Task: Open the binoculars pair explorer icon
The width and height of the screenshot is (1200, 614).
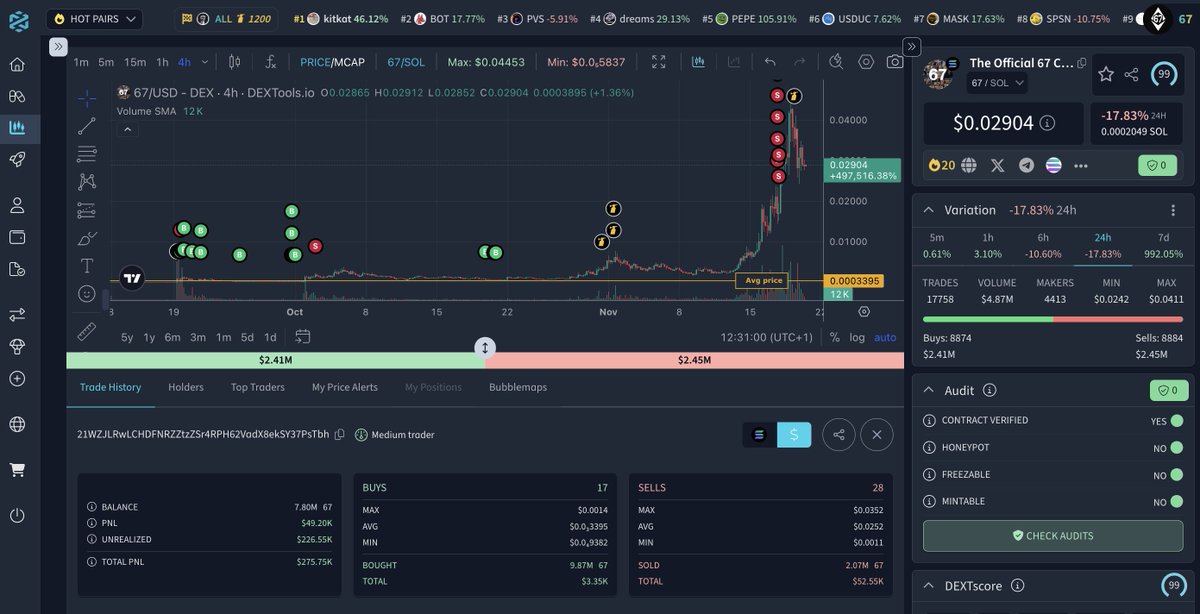Action: 17,96
